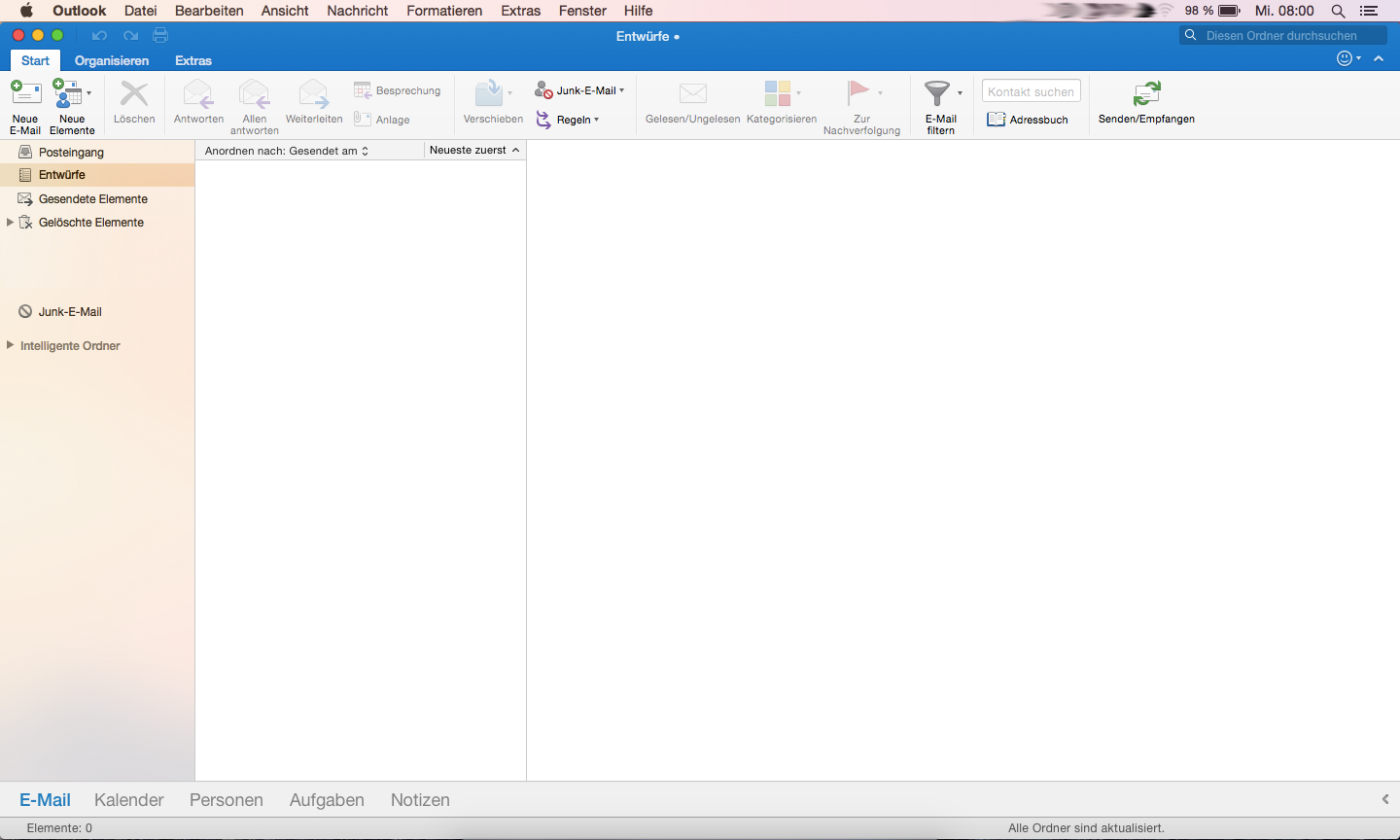Open Spotlight search in the menu bar
The width and height of the screenshot is (1400, 840).
(x=1339, y=11)
